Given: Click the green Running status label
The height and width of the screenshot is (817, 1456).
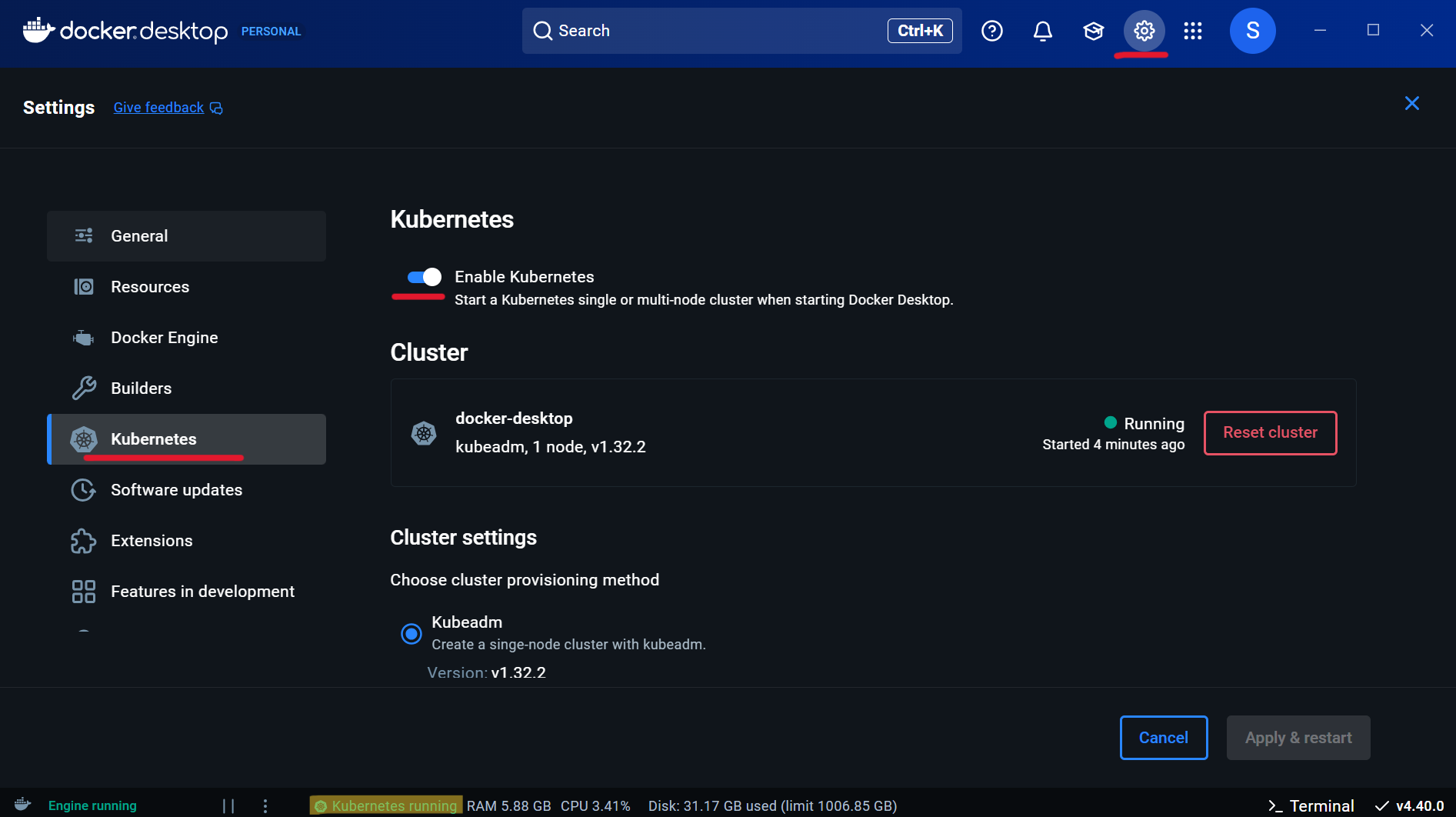Looking at the screenshot, I should [1144, 423].
